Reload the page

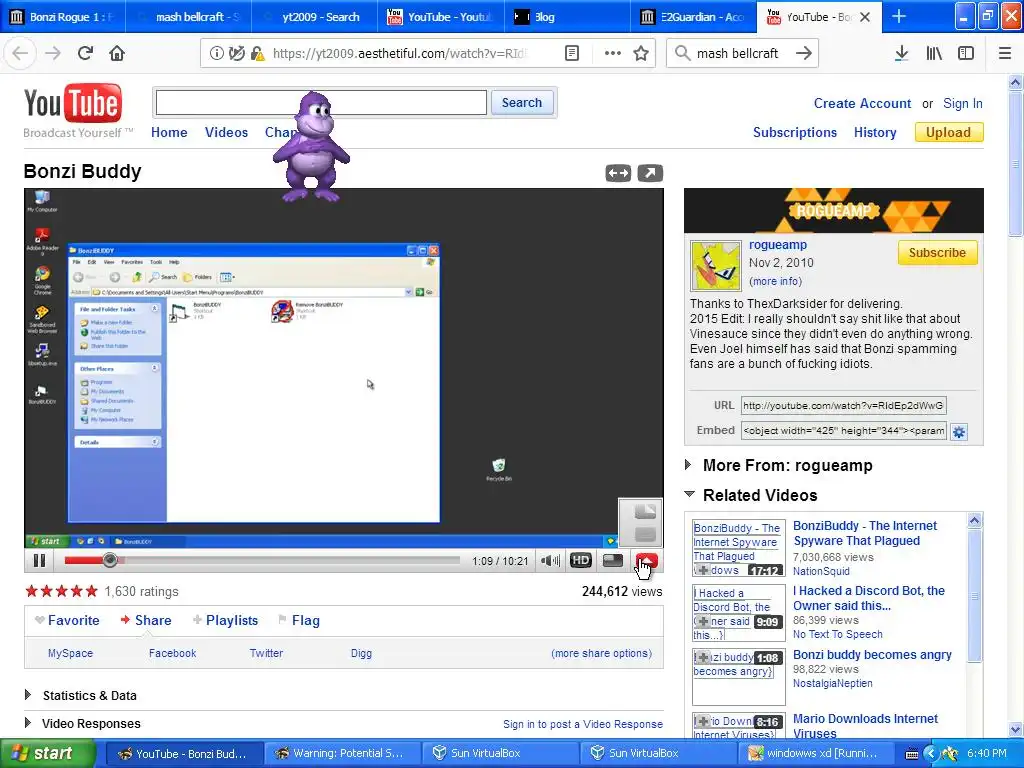tap(85, 53)
